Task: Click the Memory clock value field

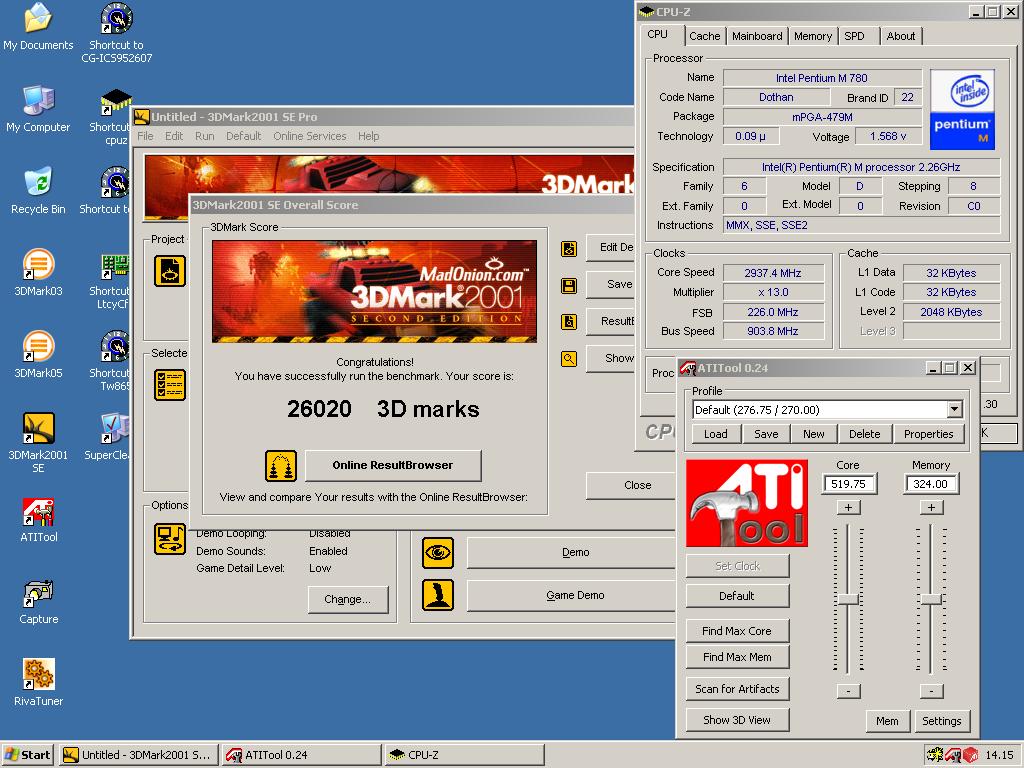Action: pyautogui.click(x=931, y=484)
